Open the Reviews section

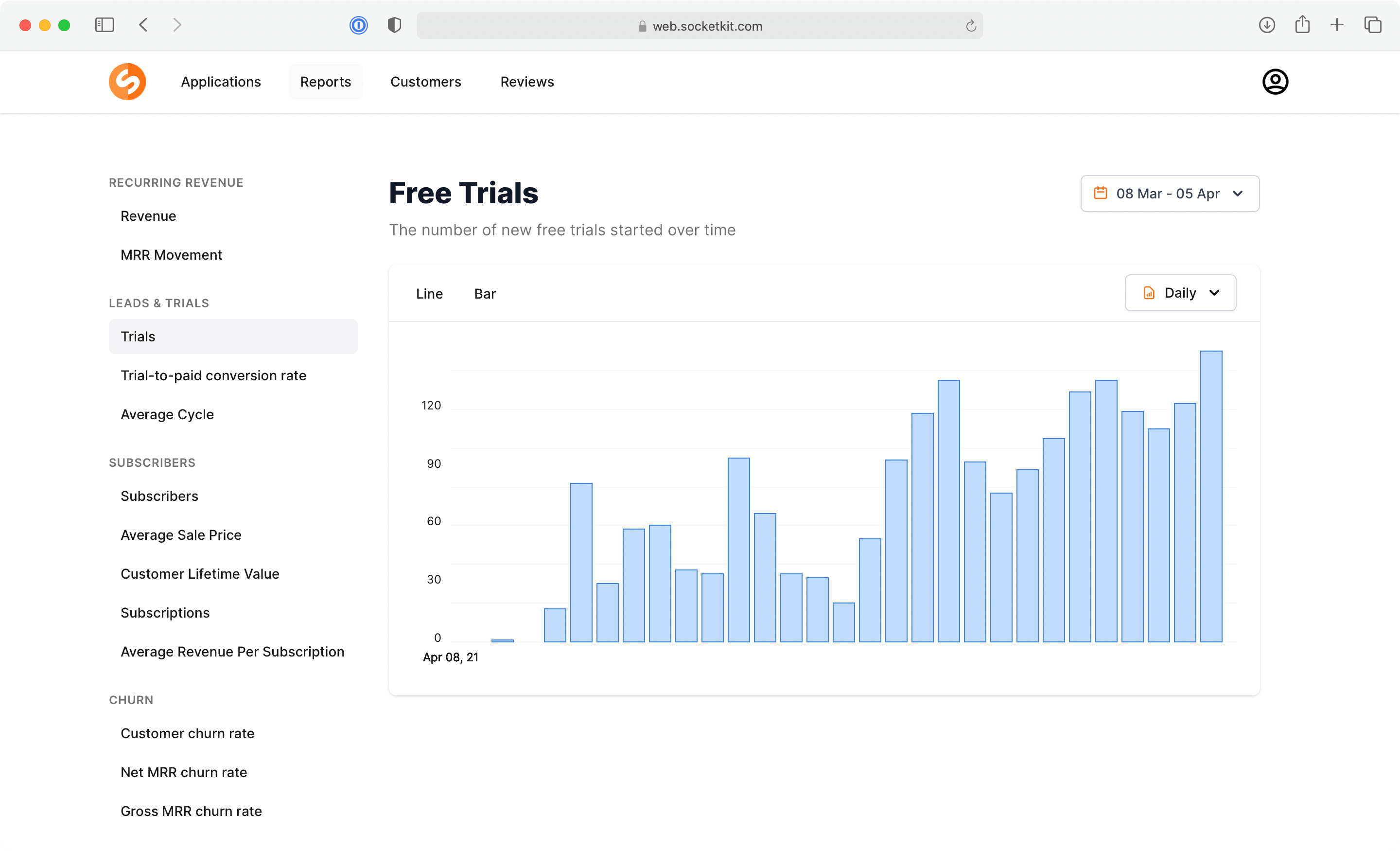coord(527,81)
